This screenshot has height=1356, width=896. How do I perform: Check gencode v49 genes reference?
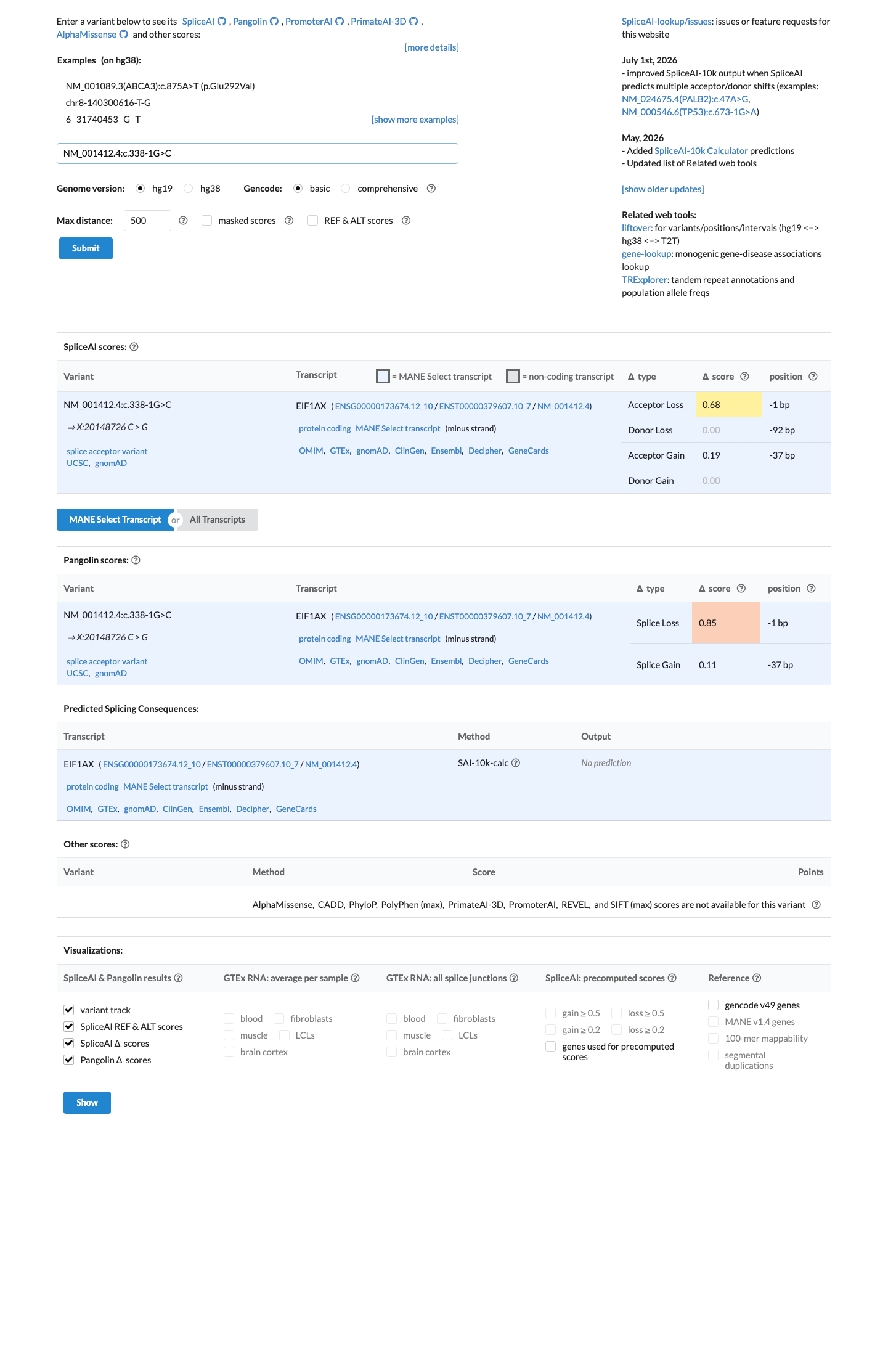click(714, 1005)
